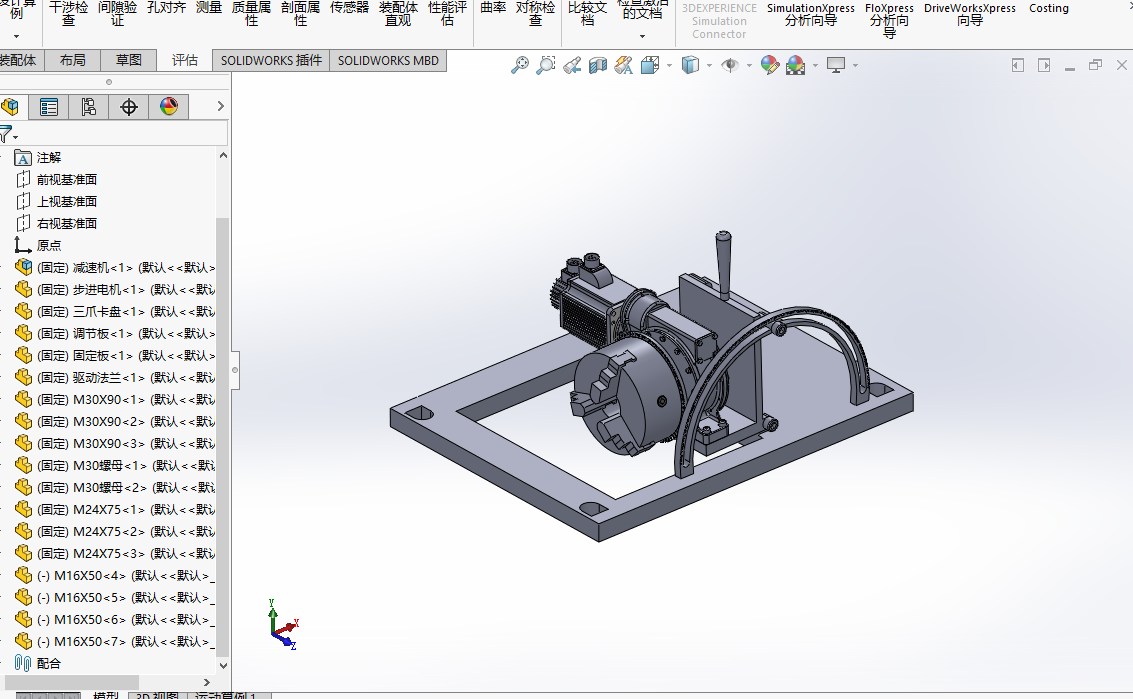The image size is (1133, 699).
Task: Open the PropertyManager panel tab
Action: tap(49, 107)
